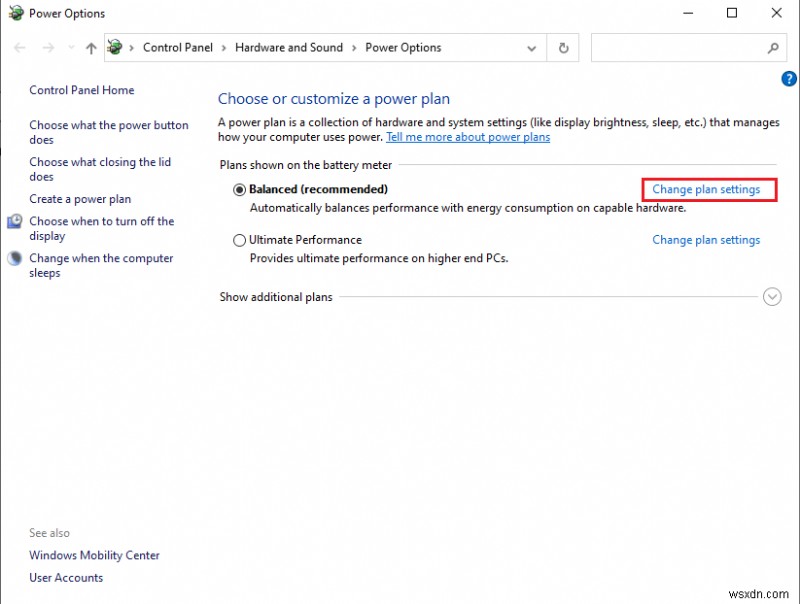Click Tell me more about power plans
Screen dimensions: 800x604
click(x=467, y=137)
